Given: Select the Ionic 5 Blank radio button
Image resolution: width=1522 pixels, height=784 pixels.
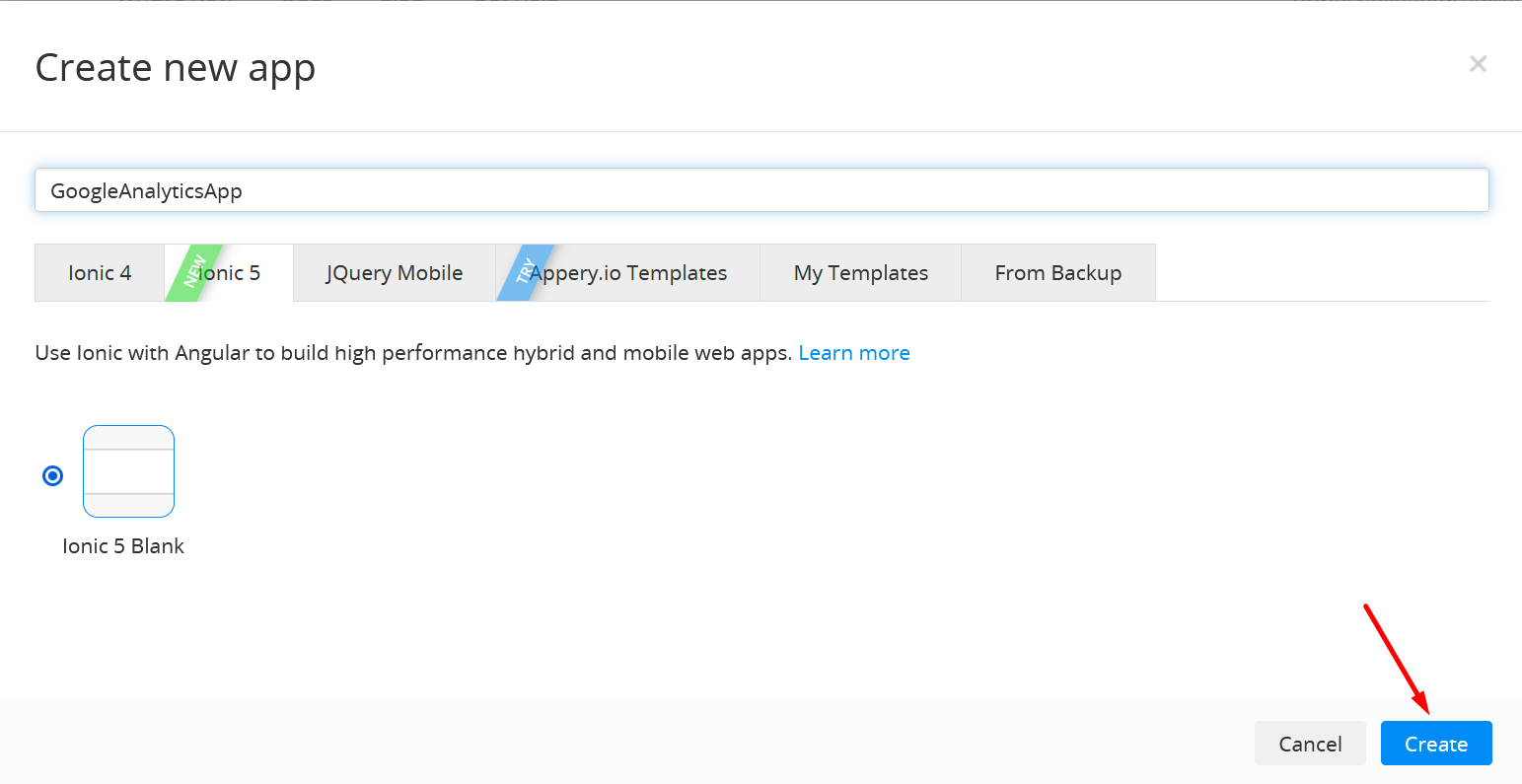Looking at the screenshot, I should pyautogui.click(x=53, y=476).
